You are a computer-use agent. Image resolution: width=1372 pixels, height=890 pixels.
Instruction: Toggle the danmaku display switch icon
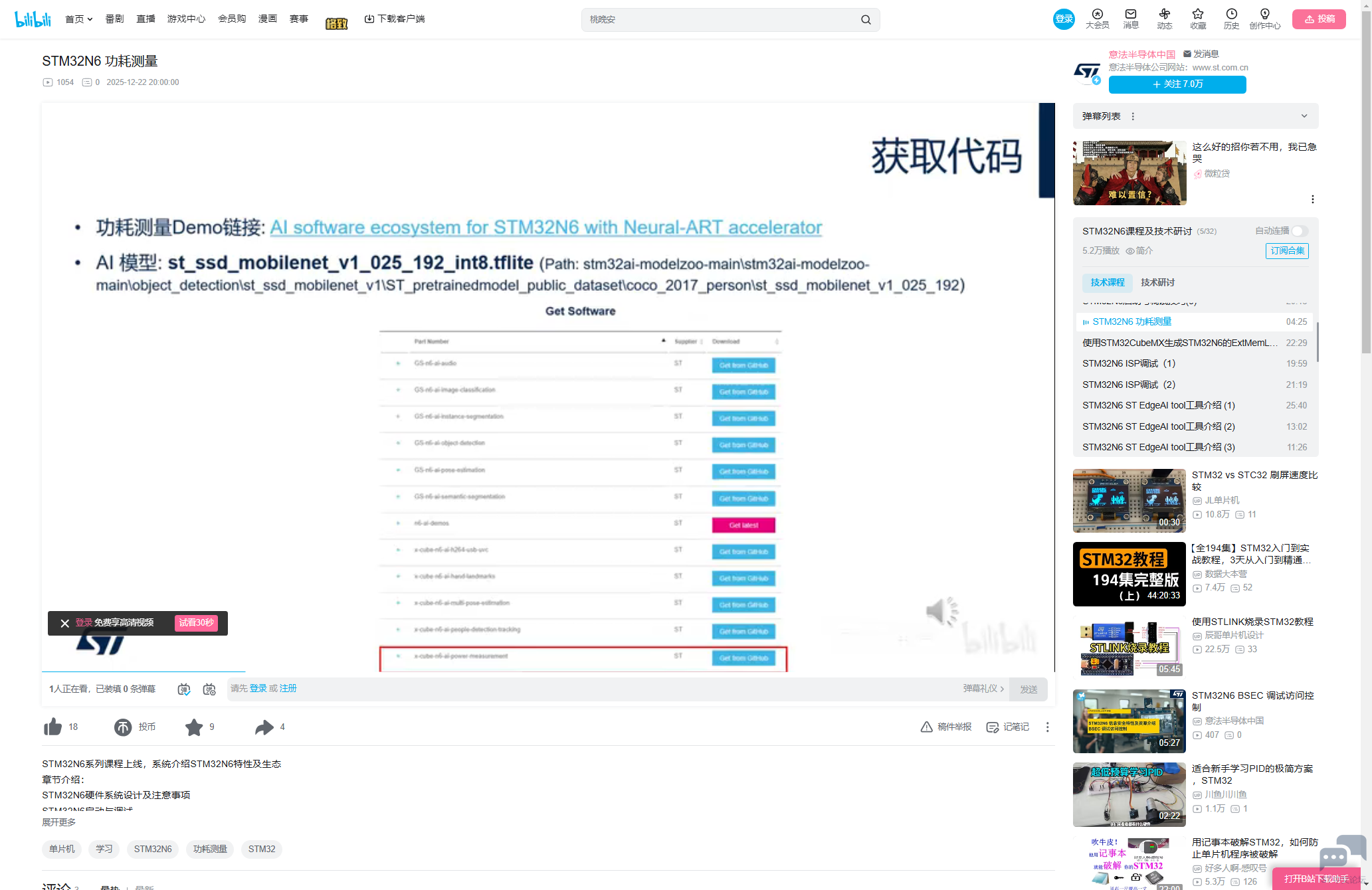tap(184, 689)
